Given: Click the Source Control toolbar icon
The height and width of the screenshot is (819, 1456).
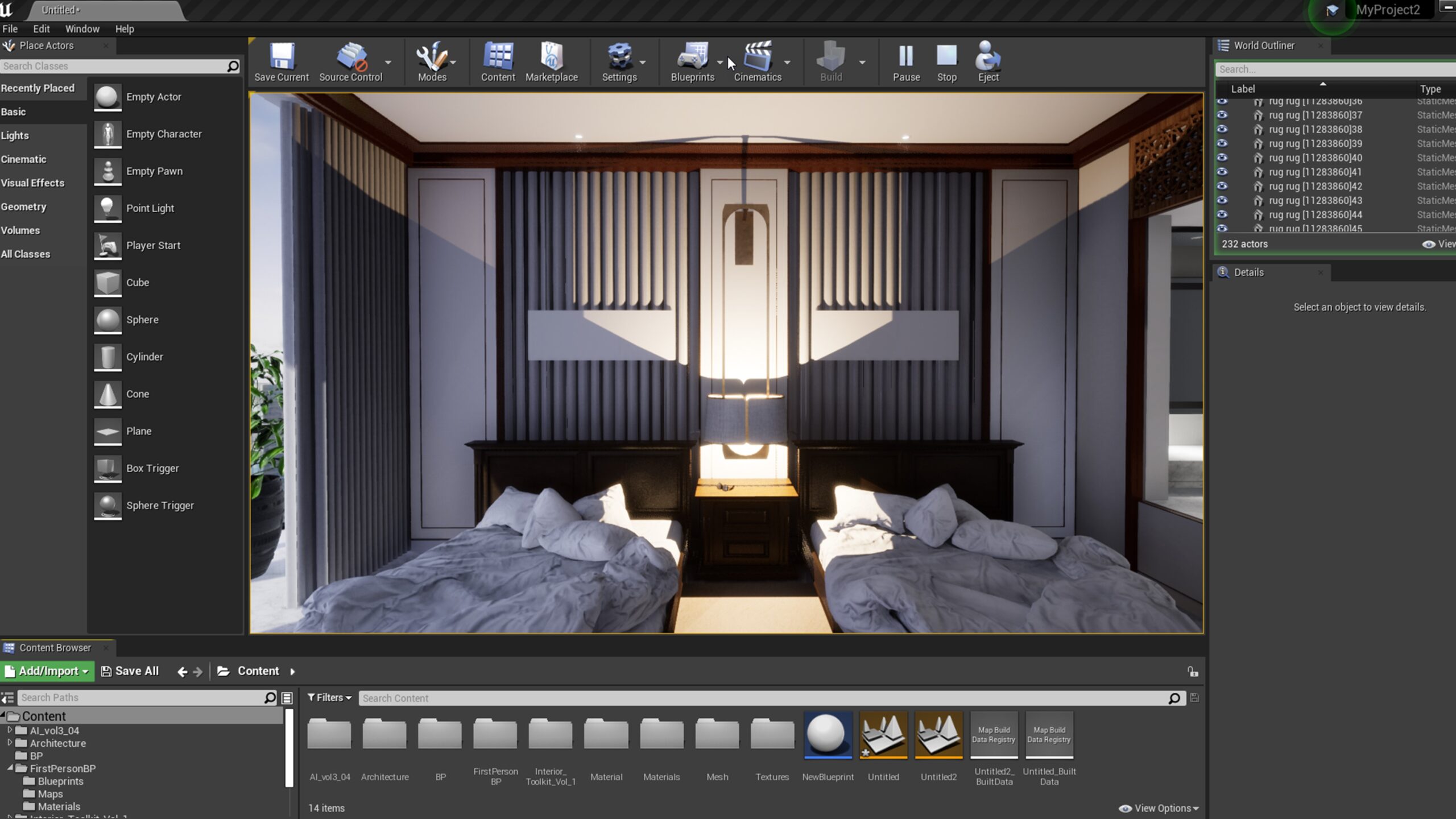Looking at the screenshot, I should coord(350,57).
